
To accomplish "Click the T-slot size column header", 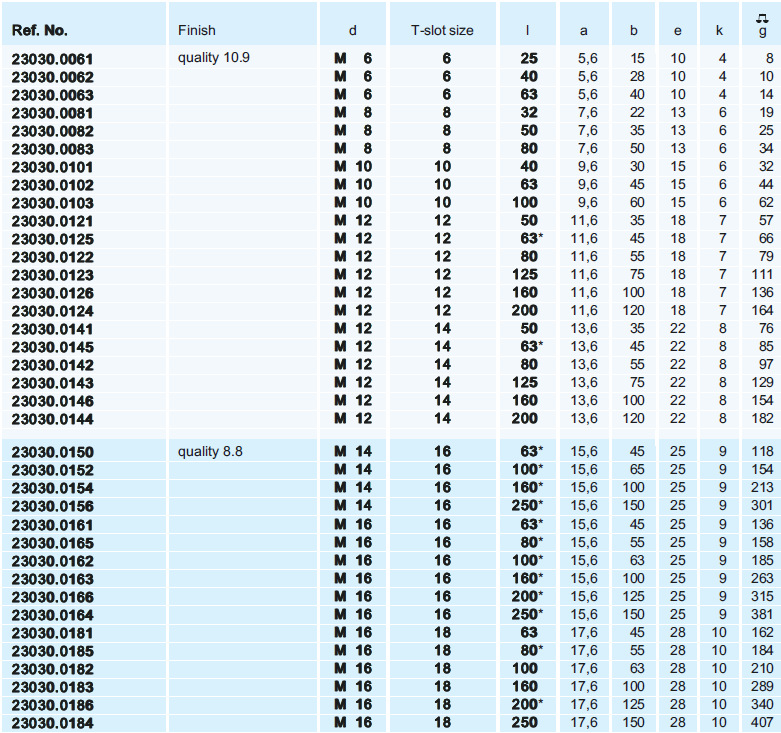I will pos(442,30).
